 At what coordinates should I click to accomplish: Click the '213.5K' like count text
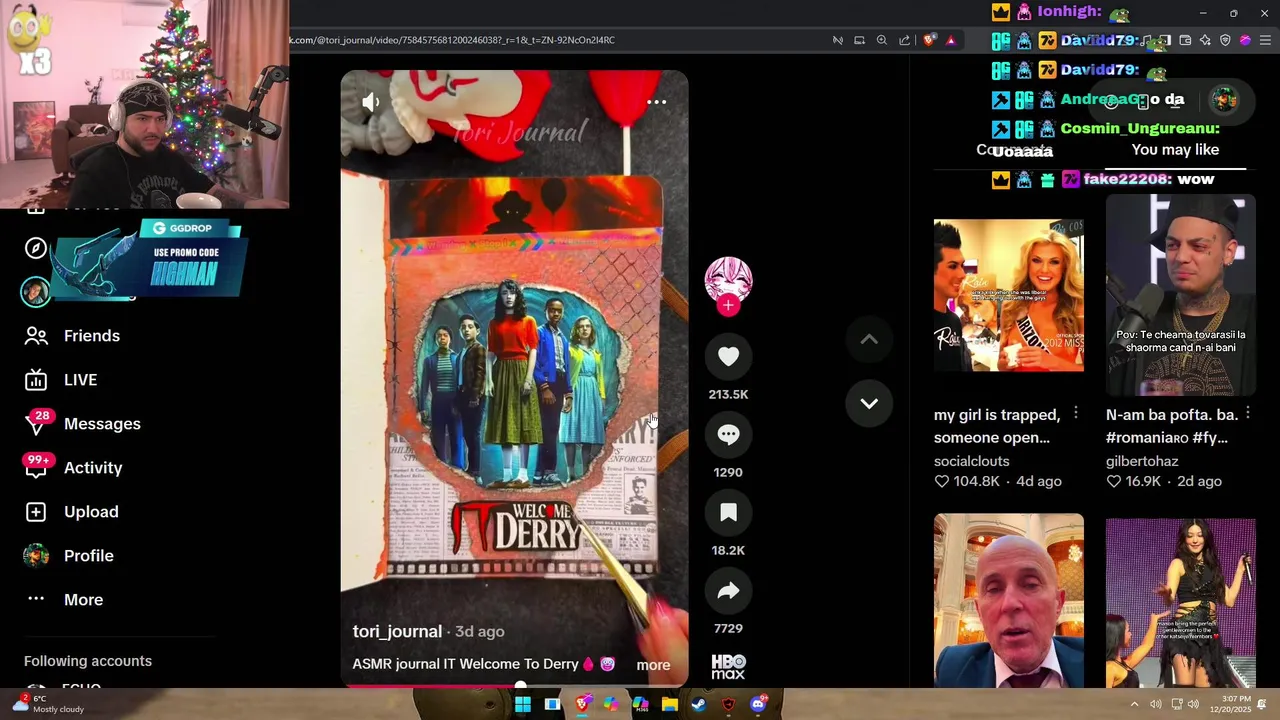(728, 394)
